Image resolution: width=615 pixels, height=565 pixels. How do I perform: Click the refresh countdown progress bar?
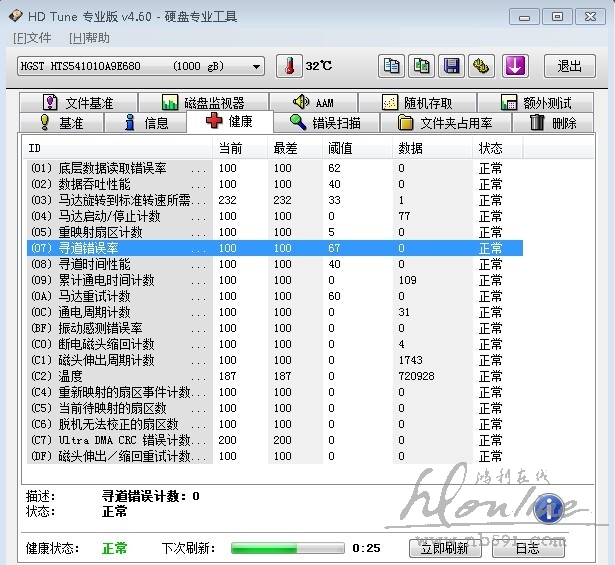[x=287, y=548]
